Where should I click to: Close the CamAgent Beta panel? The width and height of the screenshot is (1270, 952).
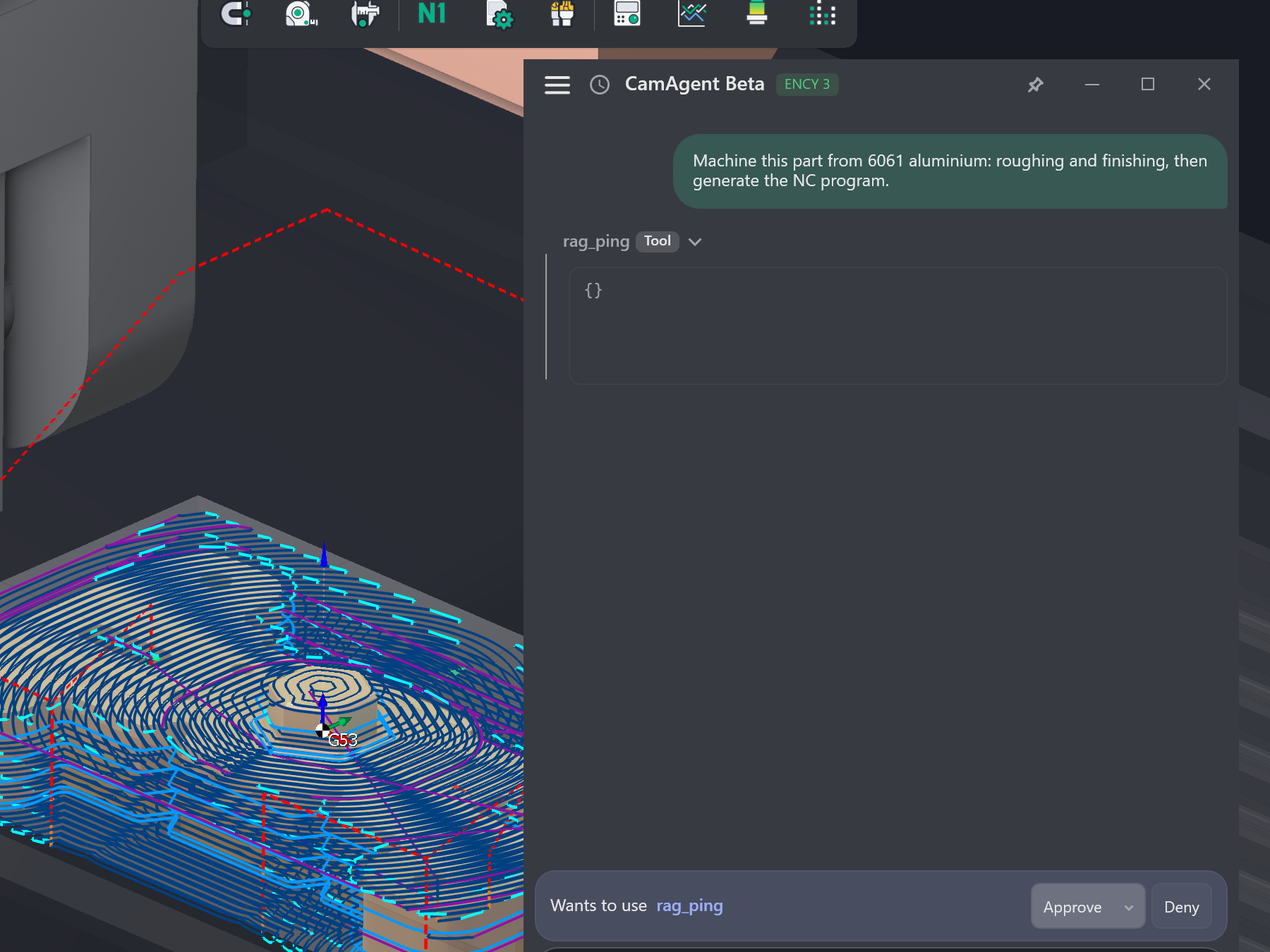coord(1204,84)
